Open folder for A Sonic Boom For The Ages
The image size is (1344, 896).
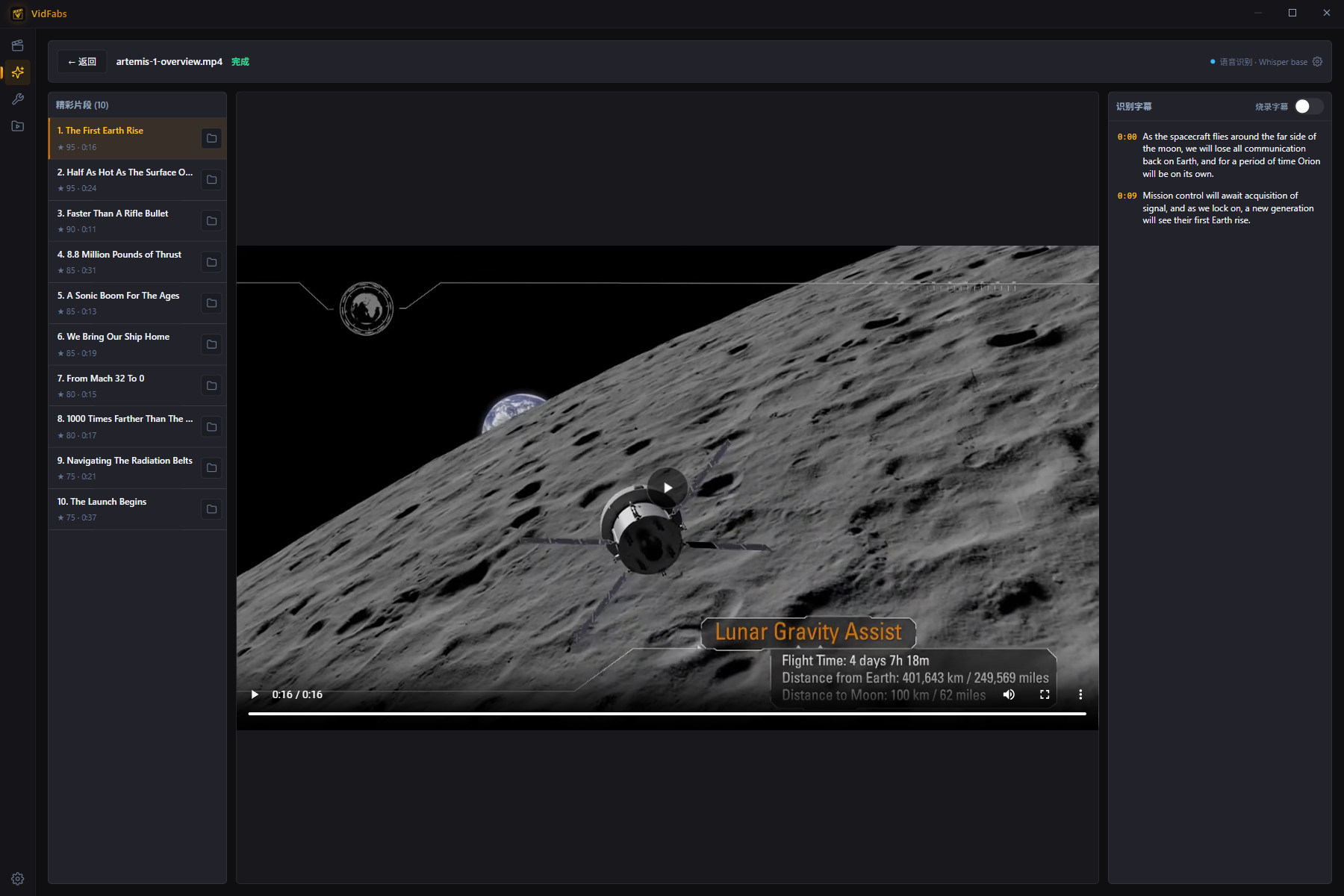[211, 303]
